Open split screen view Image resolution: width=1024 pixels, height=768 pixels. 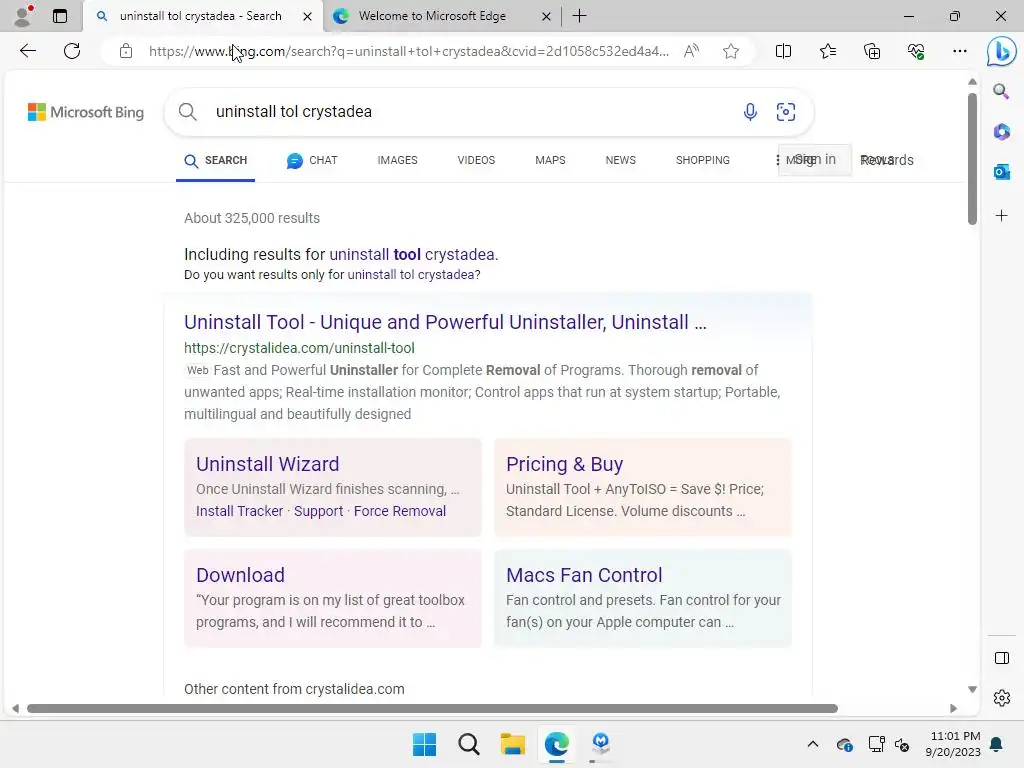(783, 51)
